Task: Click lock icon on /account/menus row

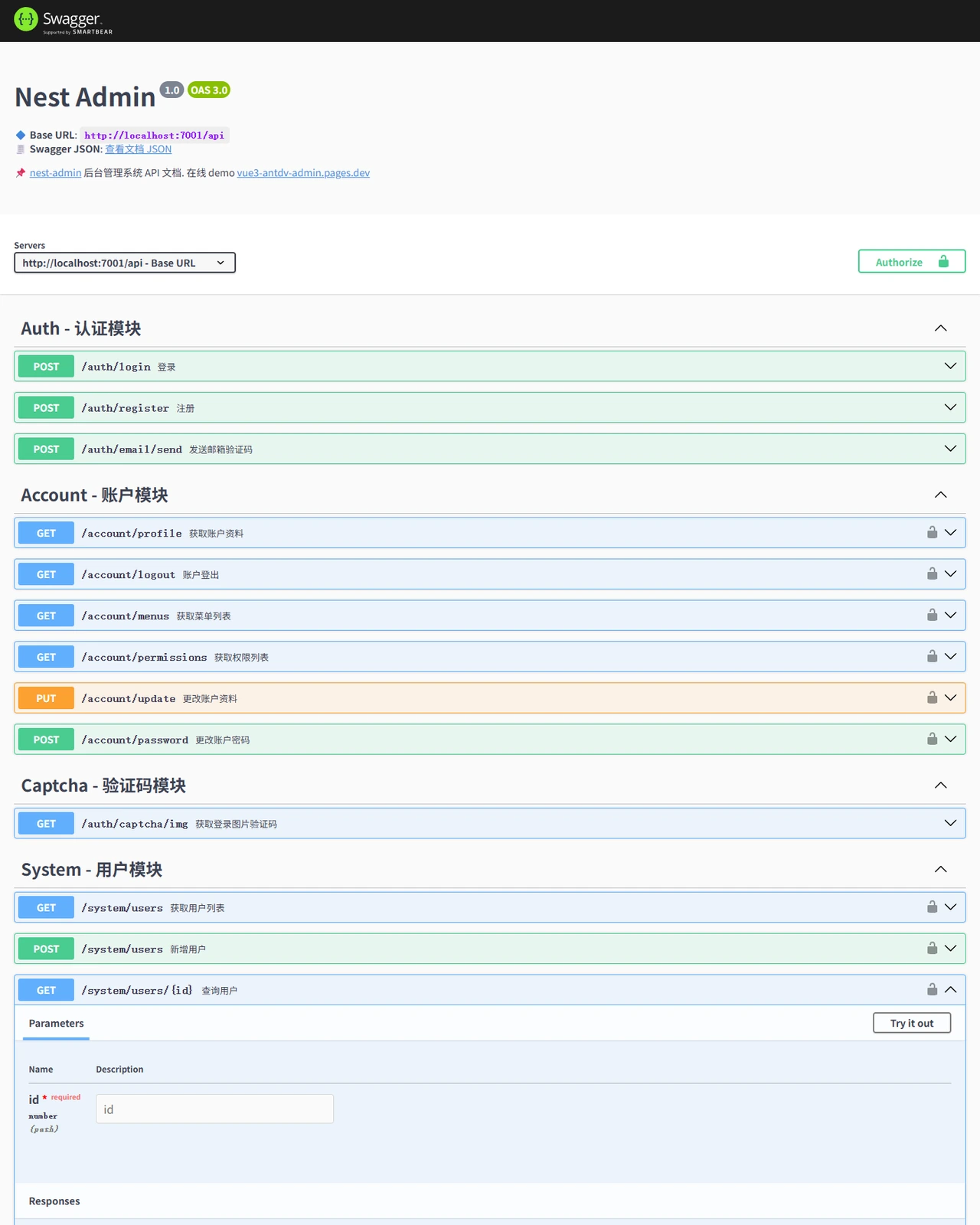Action: point(932,615)
